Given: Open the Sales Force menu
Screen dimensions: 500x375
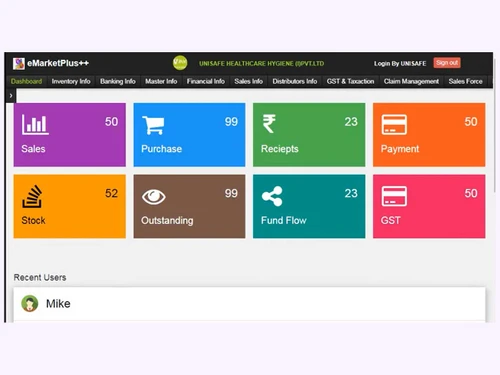Looking at the screenshot, I should coord(465,81).
